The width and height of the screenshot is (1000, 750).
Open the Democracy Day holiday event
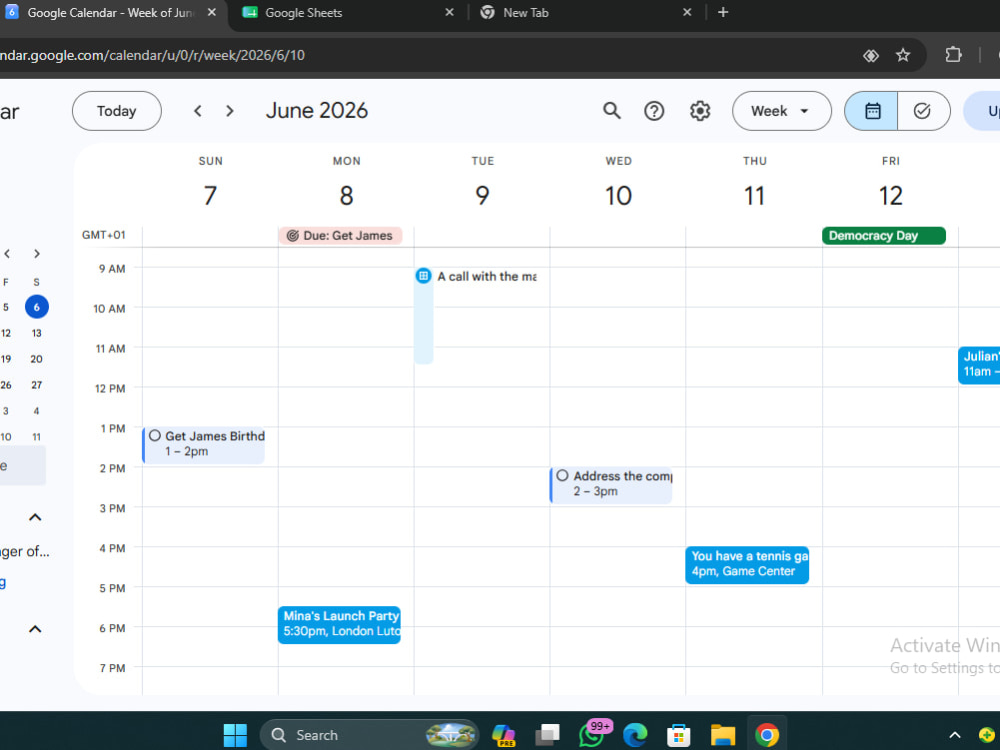point(883,236)
